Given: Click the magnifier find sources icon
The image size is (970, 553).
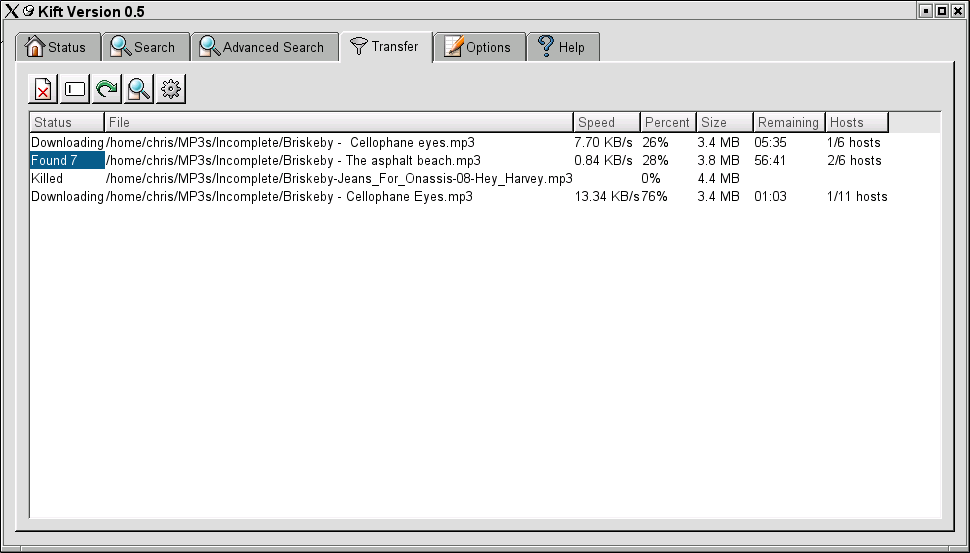Looking at the screenshot, I should [139, 89].
